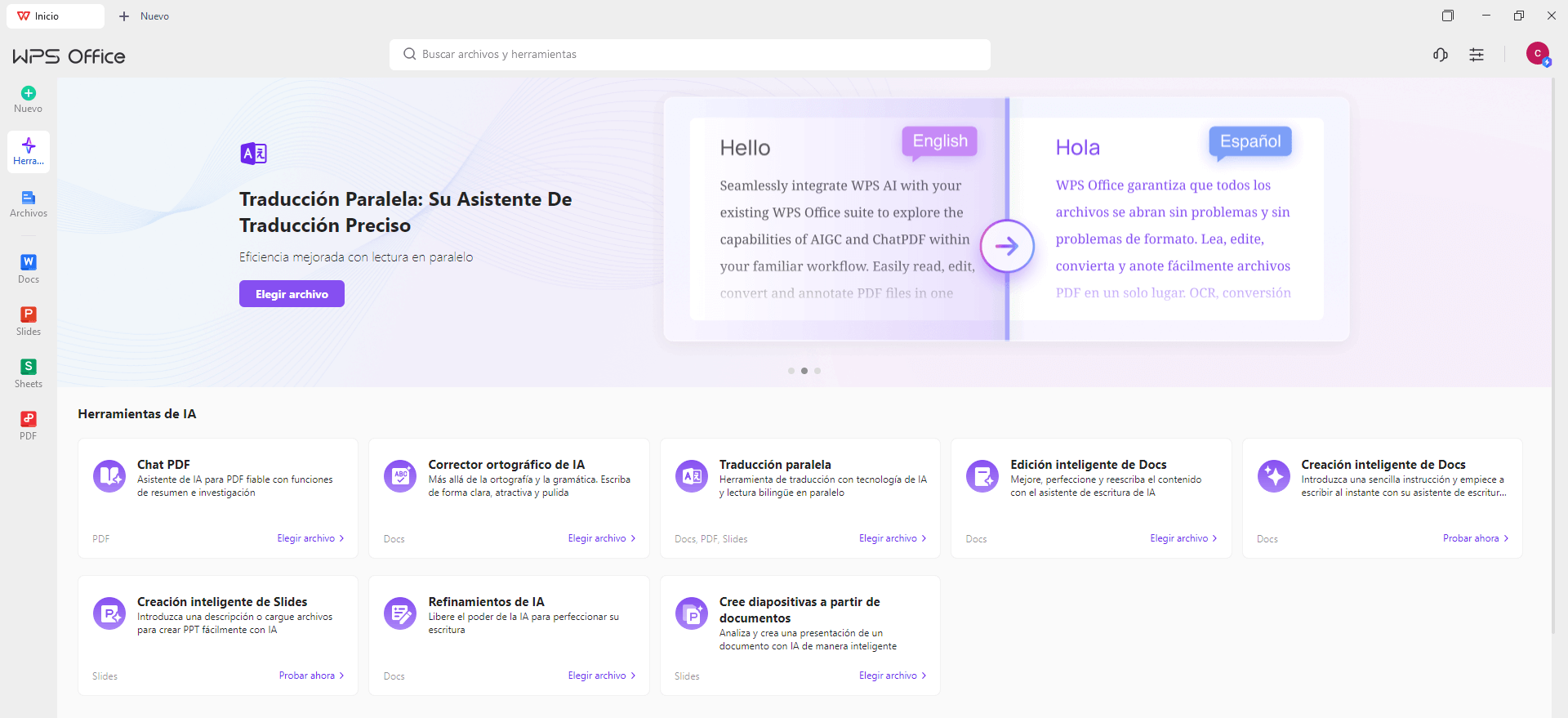This screenshot has width=1568, height=718.
Task: Click the Refinamientos de IA icon
Action: point(400,613)
